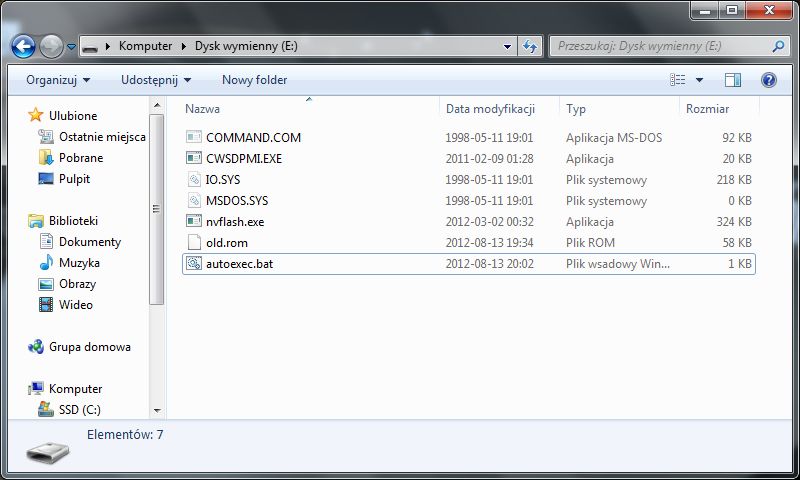Open the recent pages dropdown beside Forward

pos(71,46)
